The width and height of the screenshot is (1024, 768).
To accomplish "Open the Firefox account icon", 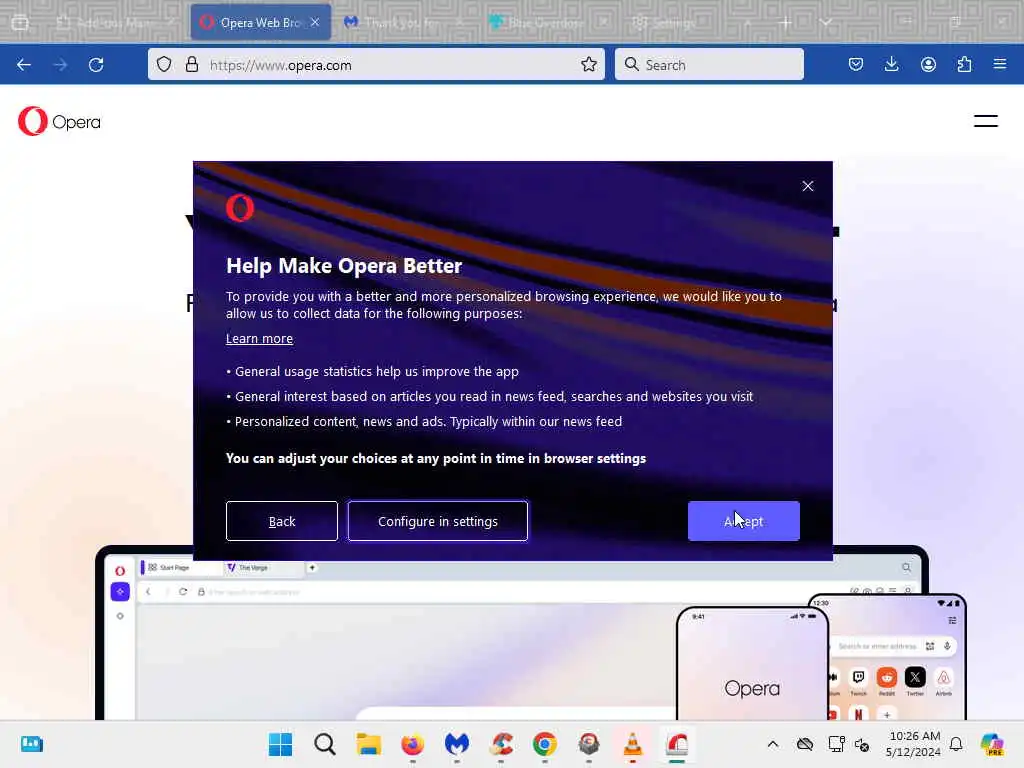I will click(928, 65).
